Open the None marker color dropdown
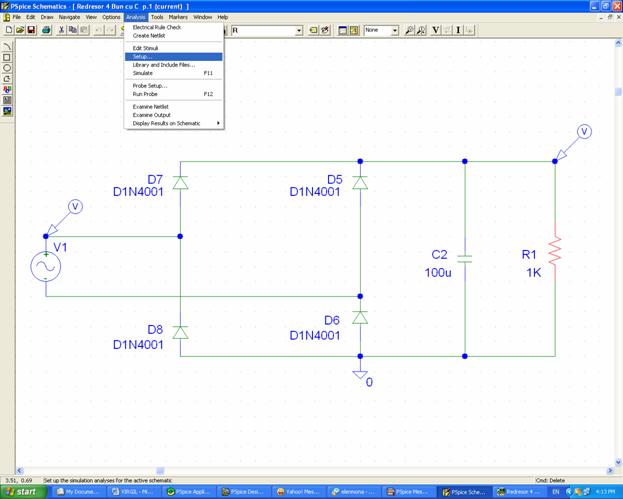This screenshot has width=623, height=499. pyautogui.click(x=394, y=31)
